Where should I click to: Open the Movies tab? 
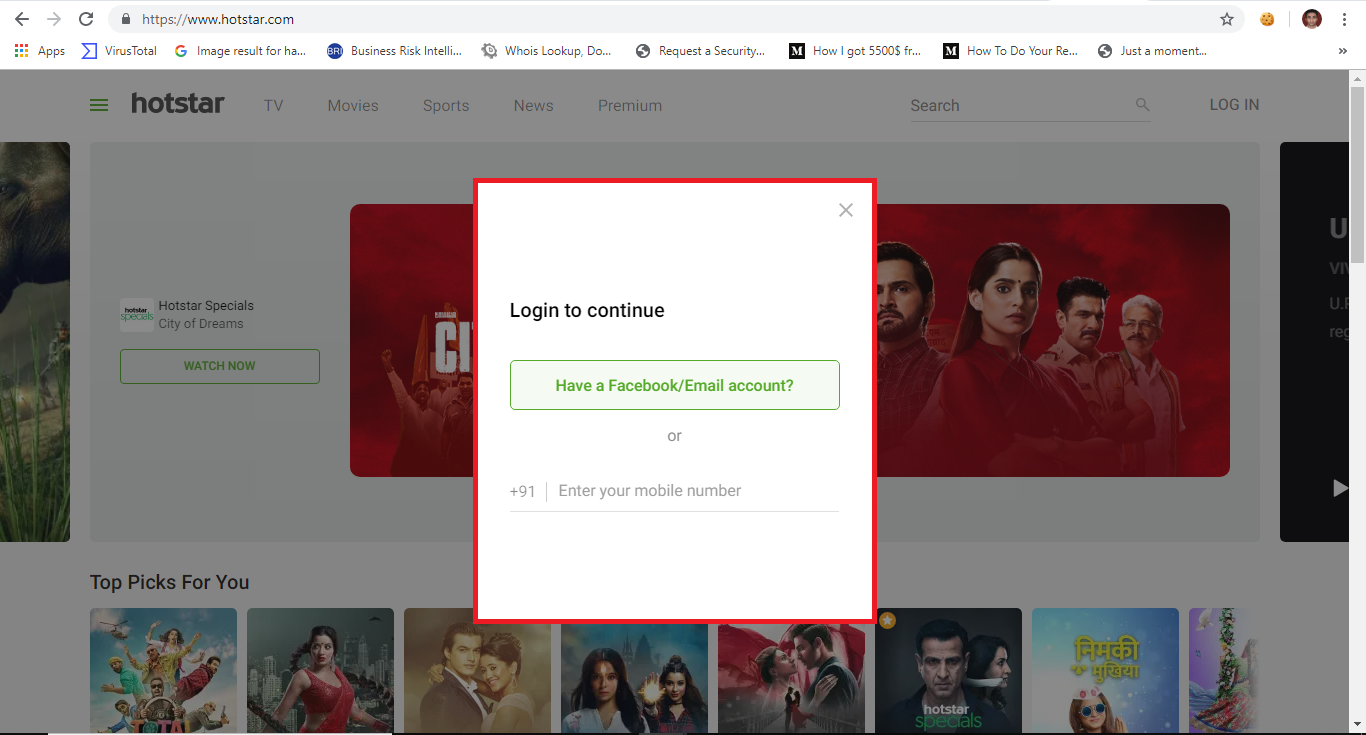(353, 105)
